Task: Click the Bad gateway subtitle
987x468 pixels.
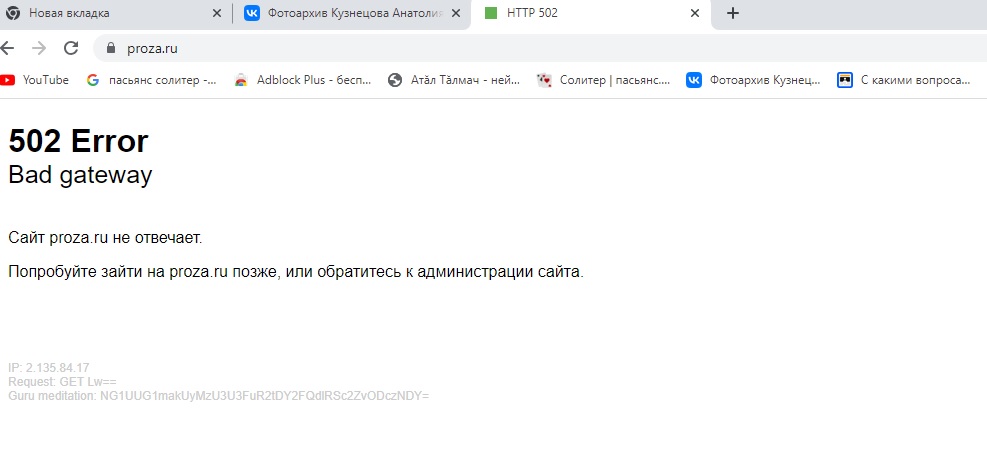Action: [x=80, y=175]
